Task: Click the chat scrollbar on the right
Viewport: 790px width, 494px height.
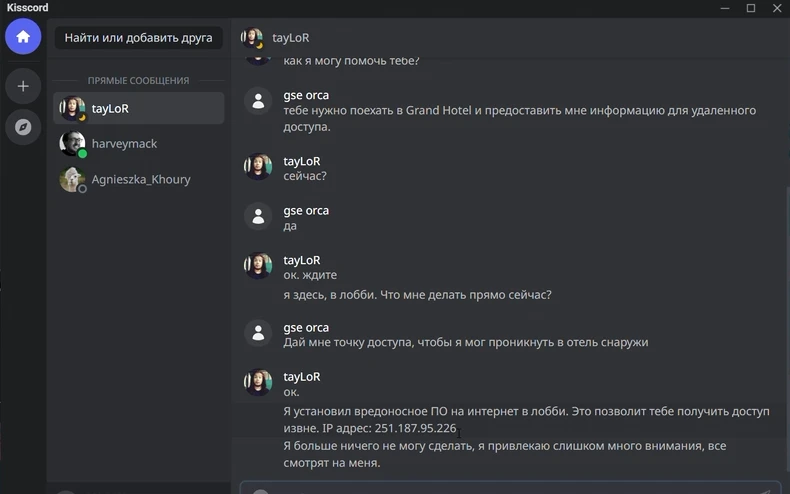Action: (x=787, y=333)
